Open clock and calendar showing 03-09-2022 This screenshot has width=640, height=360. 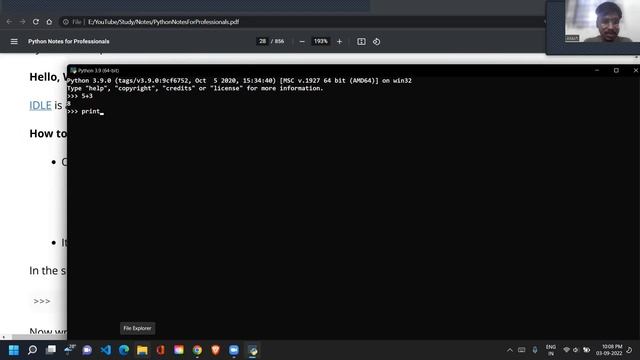(x=609, y=350)
